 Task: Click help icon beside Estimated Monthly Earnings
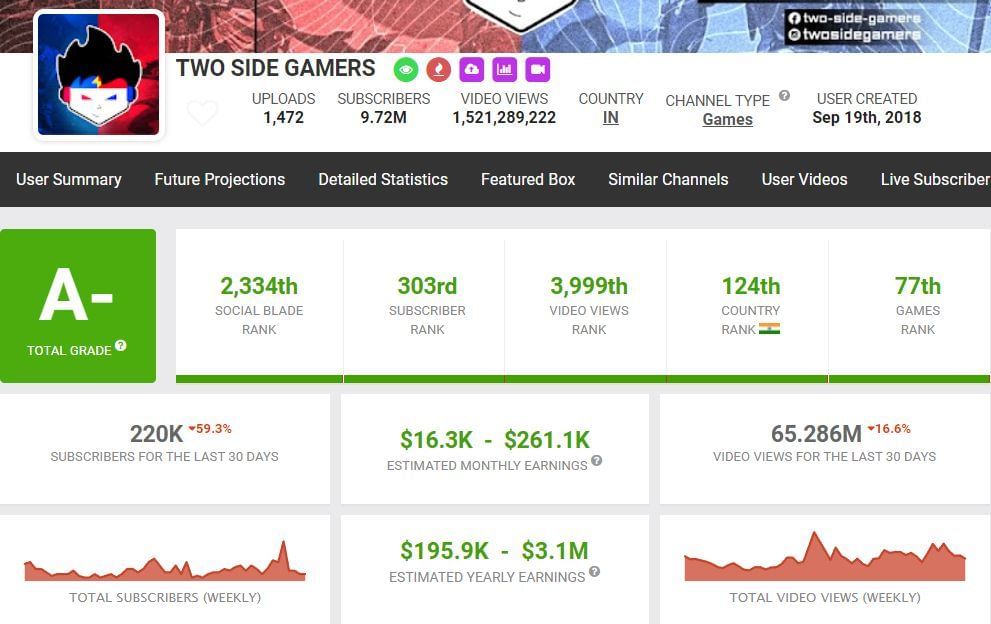pyautogui.click(x=597, y=461)
